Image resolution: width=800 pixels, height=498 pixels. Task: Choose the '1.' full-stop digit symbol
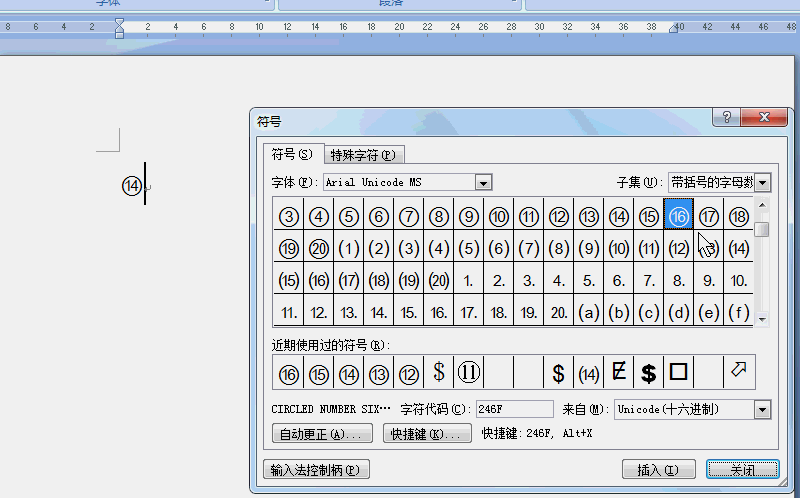tap(469, 281)
